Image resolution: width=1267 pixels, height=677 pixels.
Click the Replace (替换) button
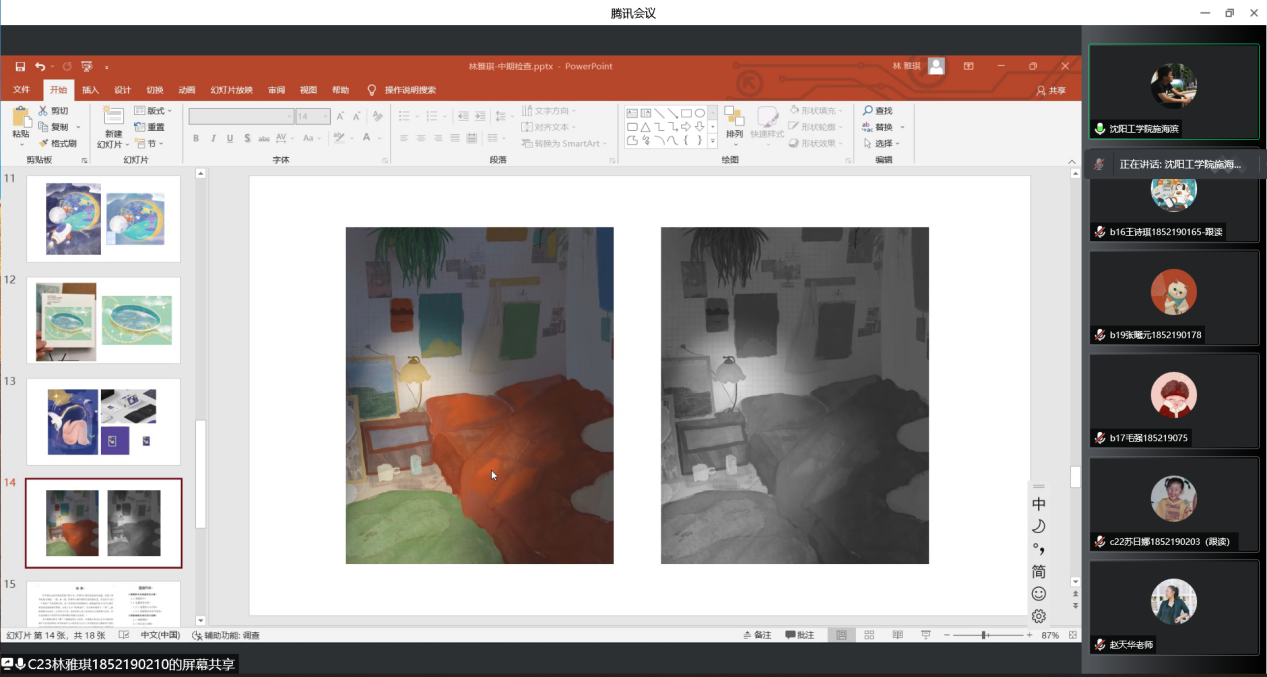[x=879, y=127]
